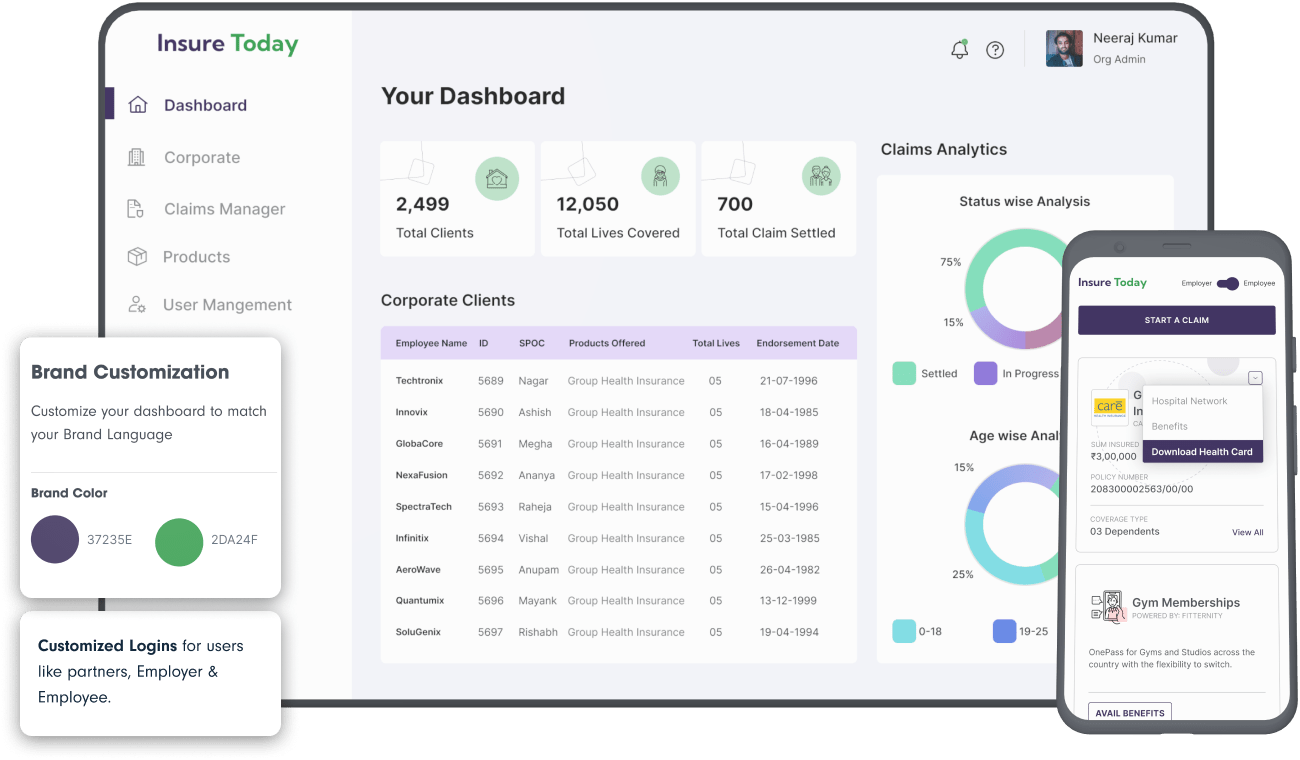Viewport: 1300px width, 760px height.
Task: Open Corporate using its building icon
Action: pos(137,156)
